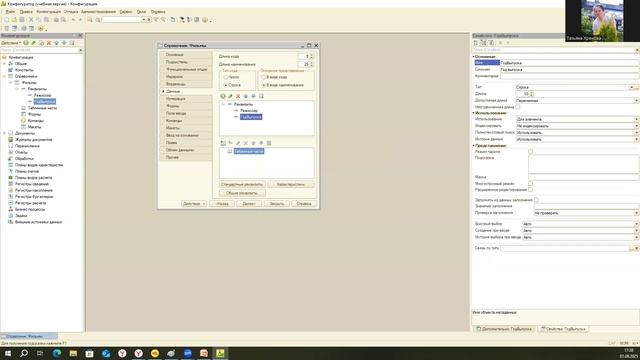Click Windows Start button

8,353
